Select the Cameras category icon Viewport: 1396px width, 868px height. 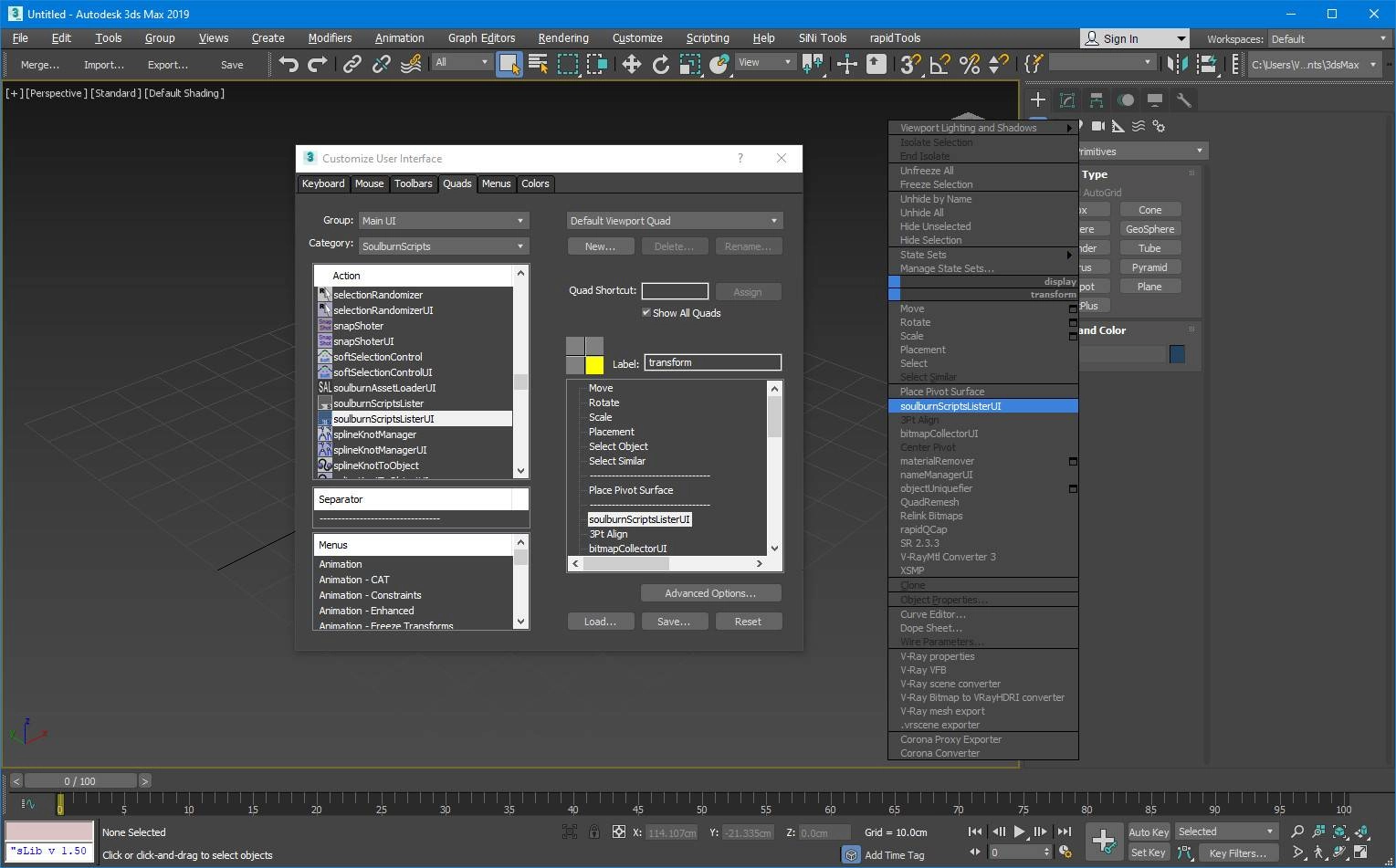pyautogui.click(x=1098, y=126)
